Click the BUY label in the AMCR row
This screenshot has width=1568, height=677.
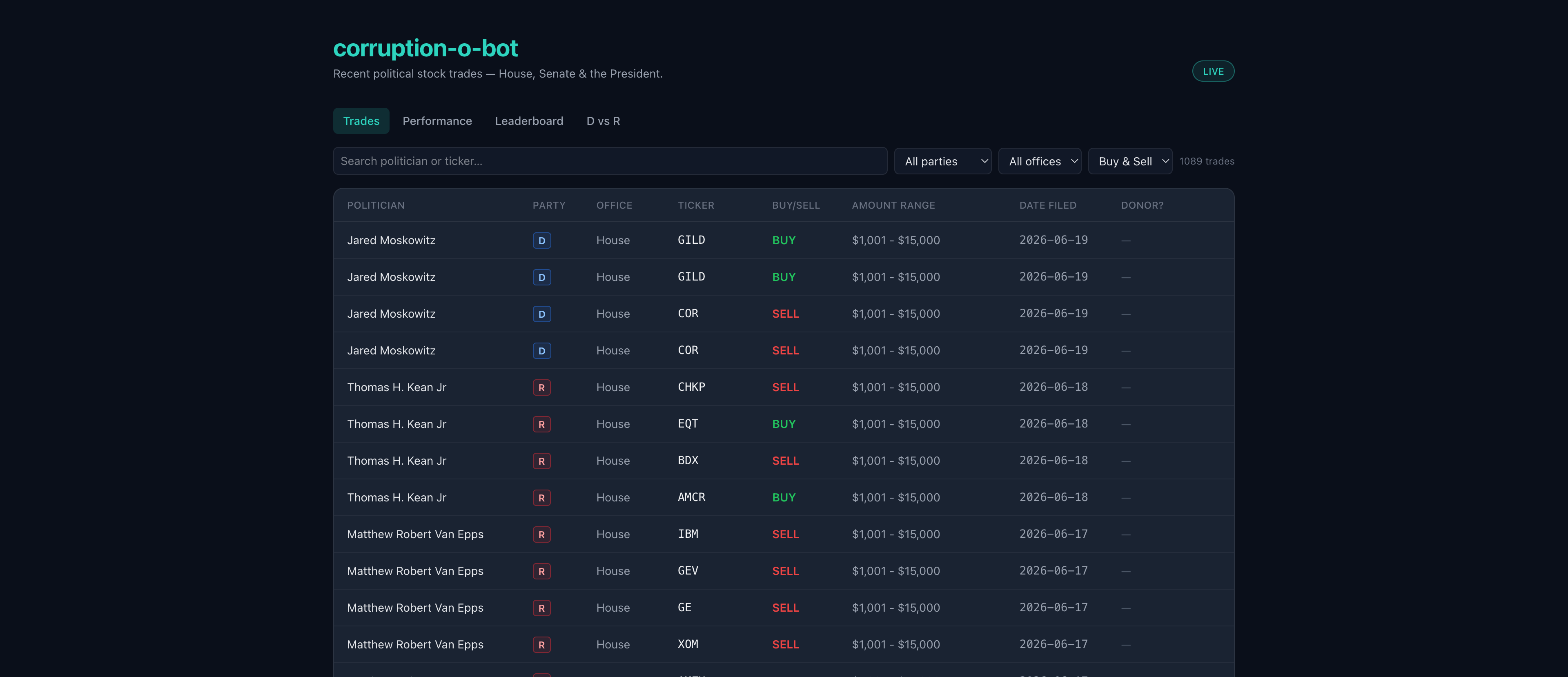pyautogui.click(x=784, y=497)
